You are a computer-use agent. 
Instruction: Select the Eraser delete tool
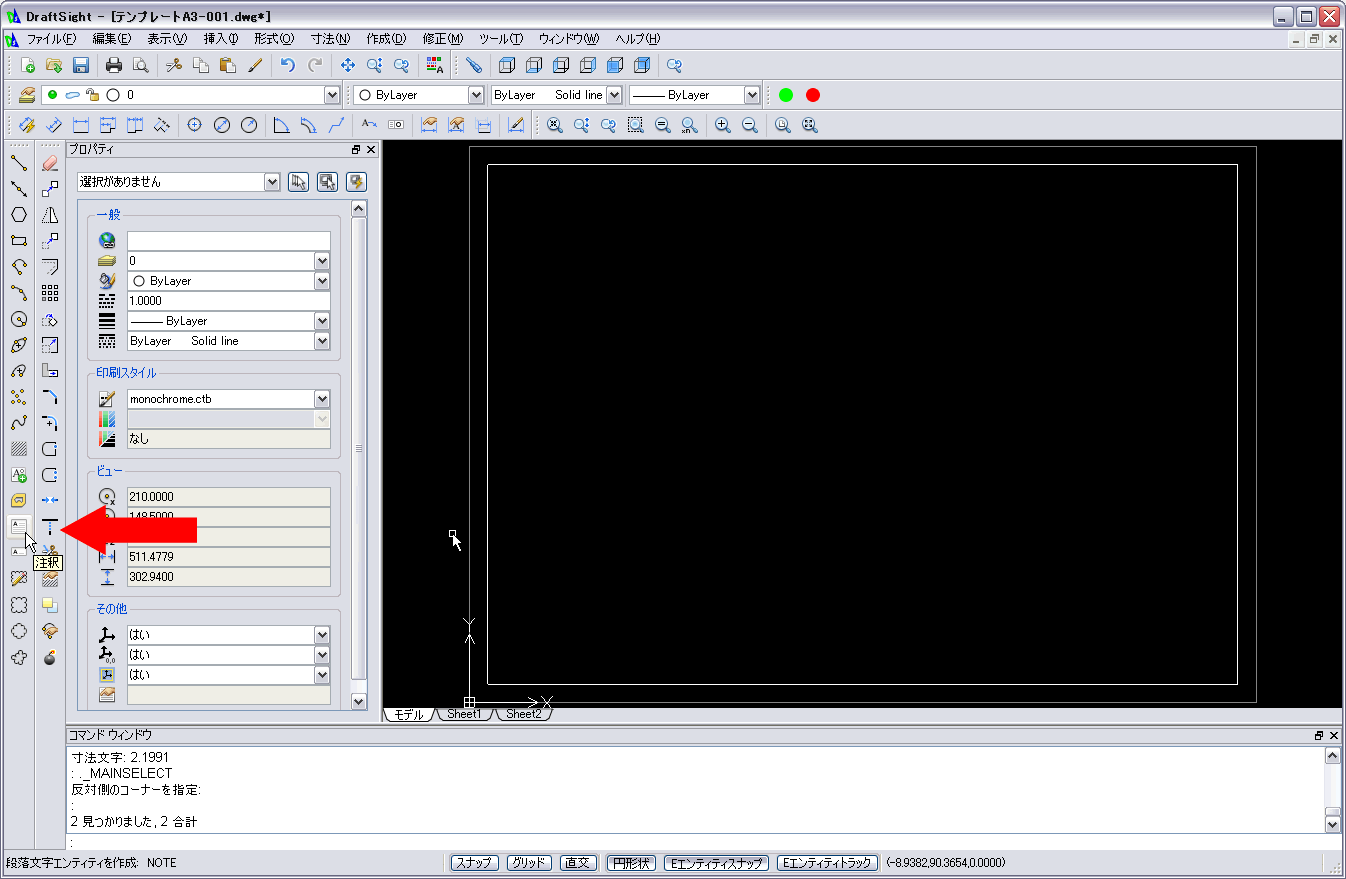point(50,163)
